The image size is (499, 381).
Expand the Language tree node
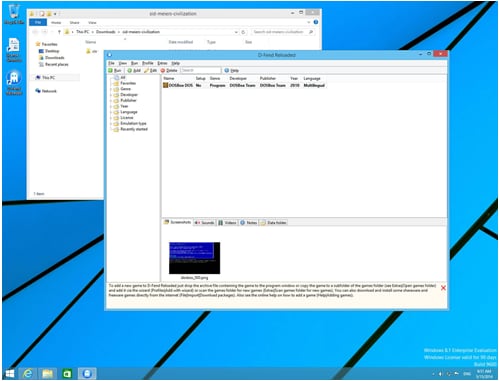click(111, 112)
